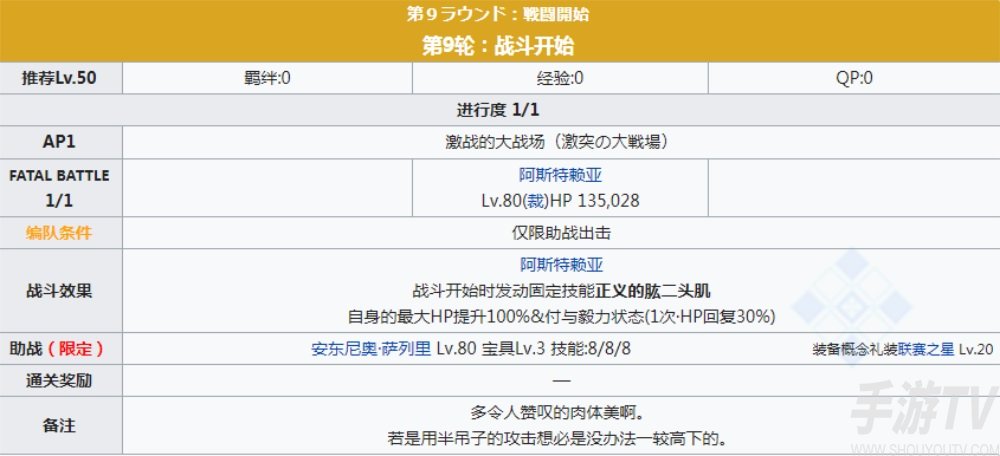Select the 第9轮：战斗开始 header title
The width and height of the screenshot is (1000, 456).
pyautogui.click(x=498, y=45)
